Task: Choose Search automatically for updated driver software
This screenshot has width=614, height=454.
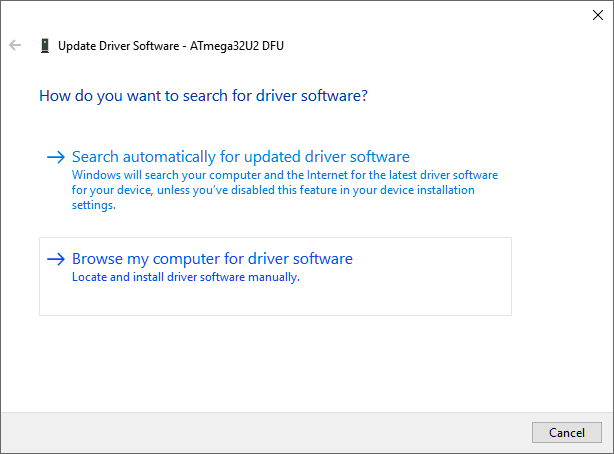Action: 275,179
